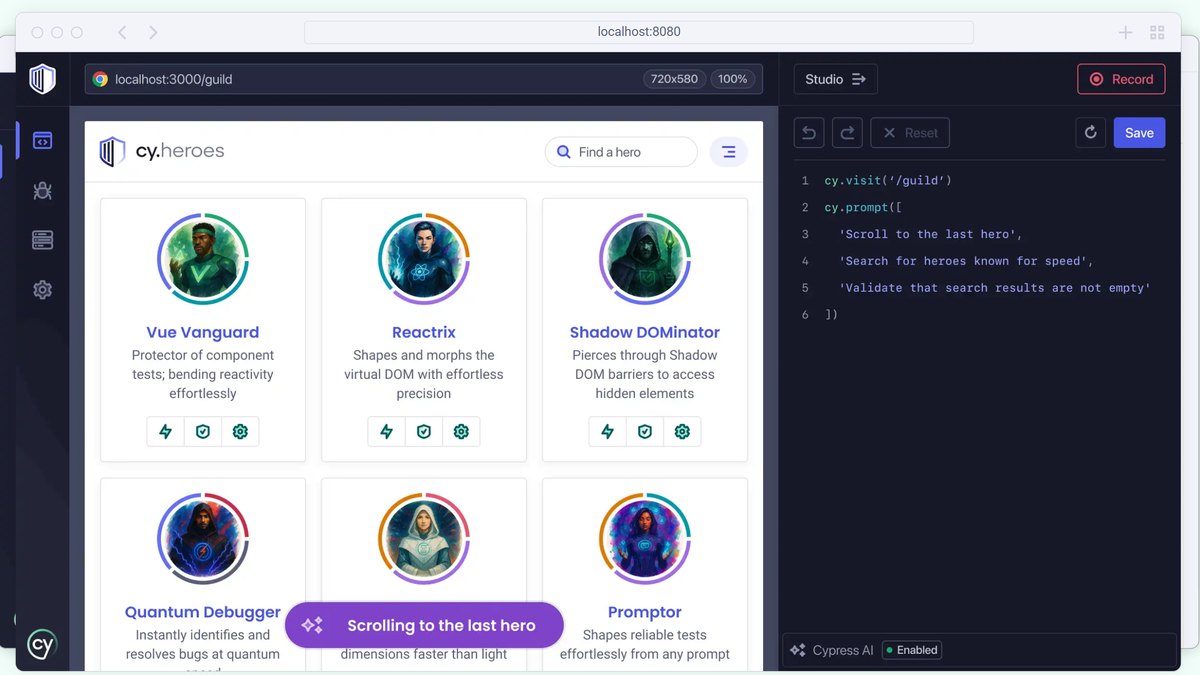Open the Debug bug icon in sidebar
This screenshot has width=1200, height=675.
click(42, 190)
